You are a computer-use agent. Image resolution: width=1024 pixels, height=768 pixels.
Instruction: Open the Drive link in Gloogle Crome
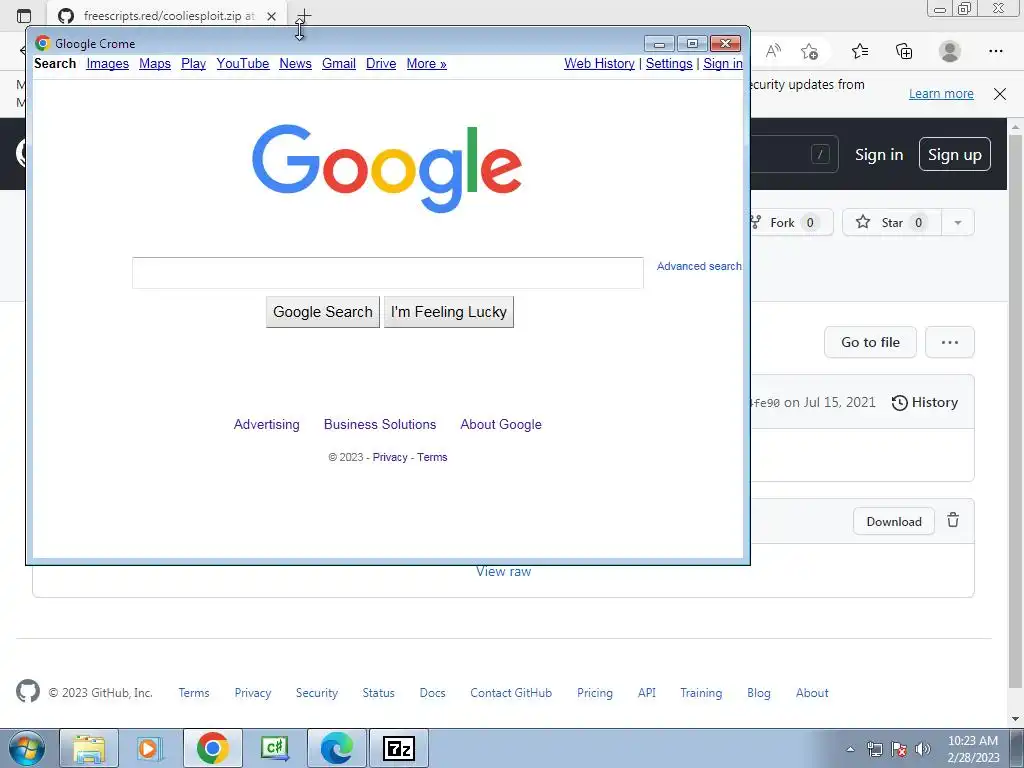click(x=381, y=63)
